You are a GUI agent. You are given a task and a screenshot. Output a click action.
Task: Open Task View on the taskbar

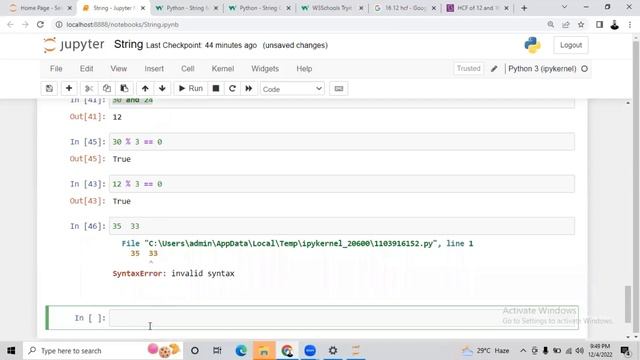point(217,351)
